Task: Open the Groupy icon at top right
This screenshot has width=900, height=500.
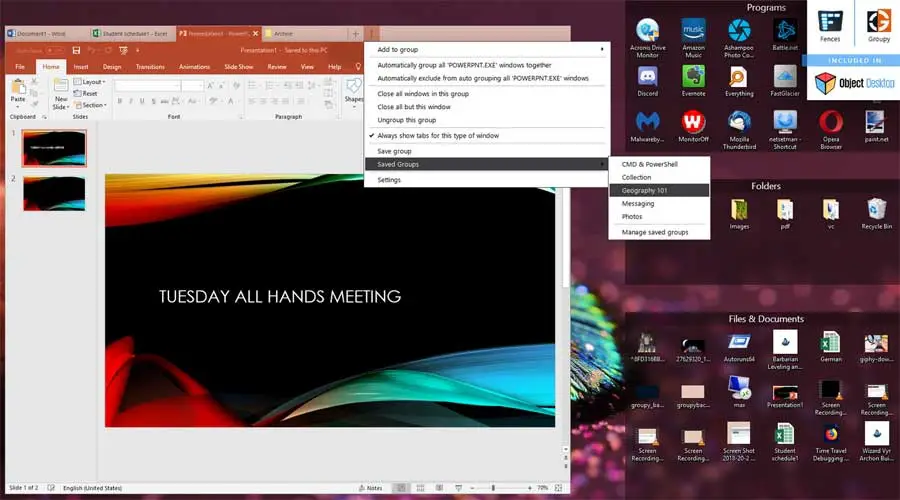Action: click(x=878, y=26)
